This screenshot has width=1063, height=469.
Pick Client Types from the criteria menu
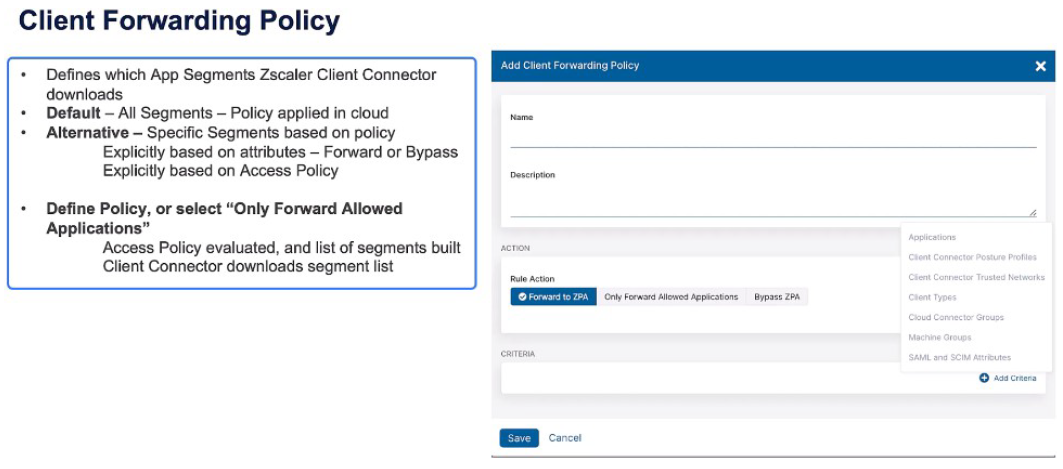(932, 297)
